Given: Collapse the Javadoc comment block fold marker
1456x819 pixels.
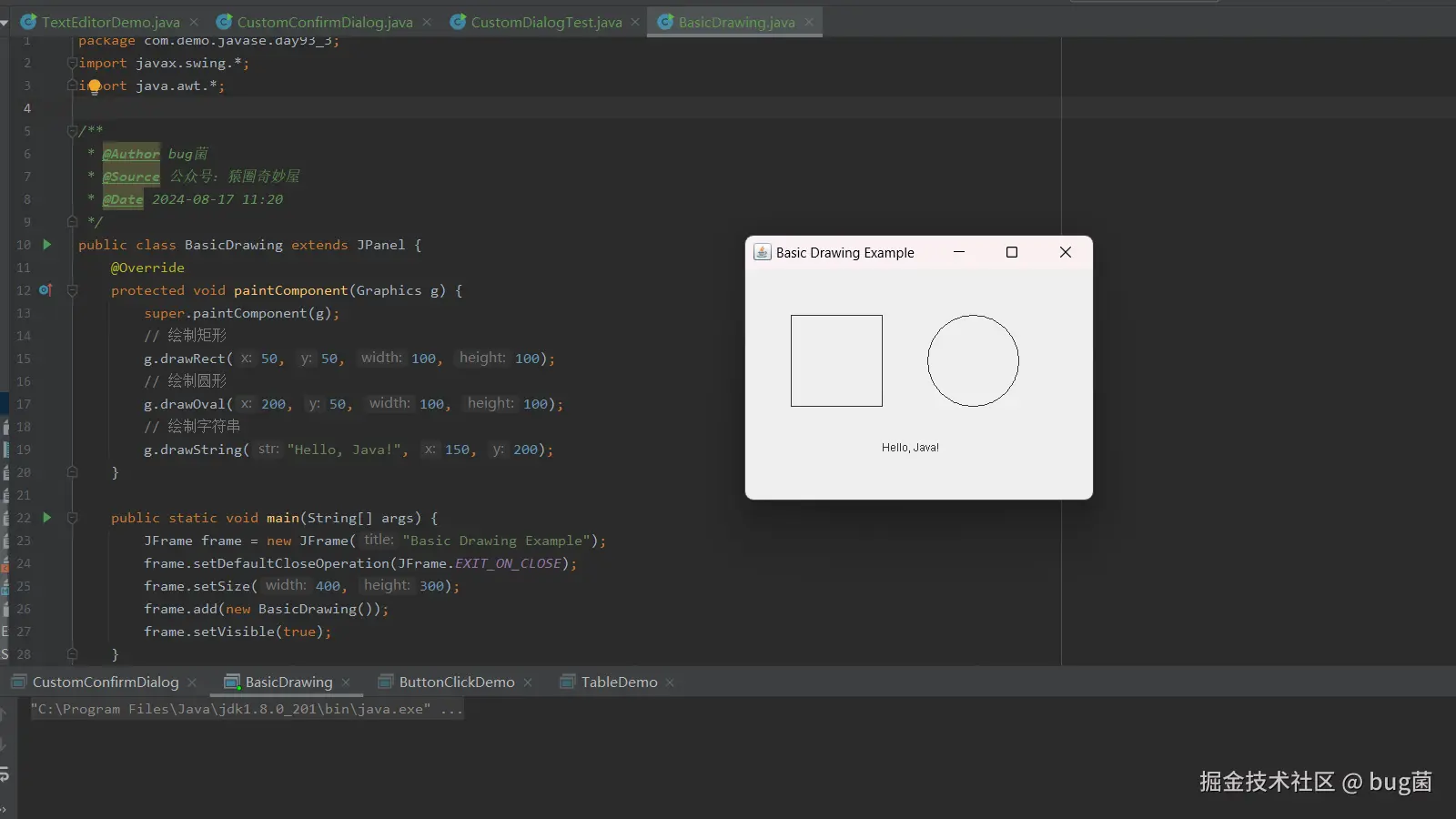Looking at the screenshot, I should (72, 131).
